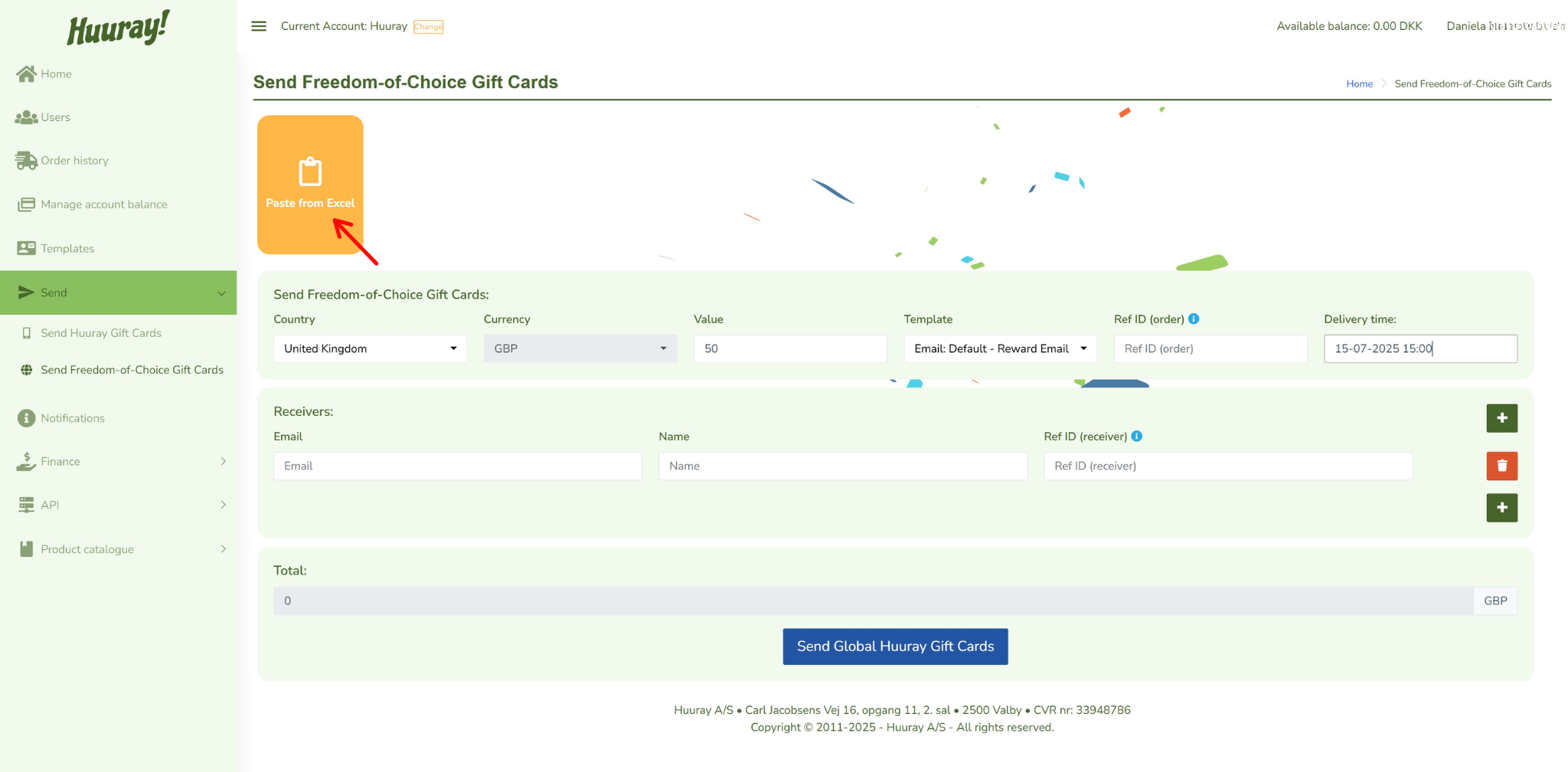Click the bottom green plus button below trash

tap(1501, 507)
